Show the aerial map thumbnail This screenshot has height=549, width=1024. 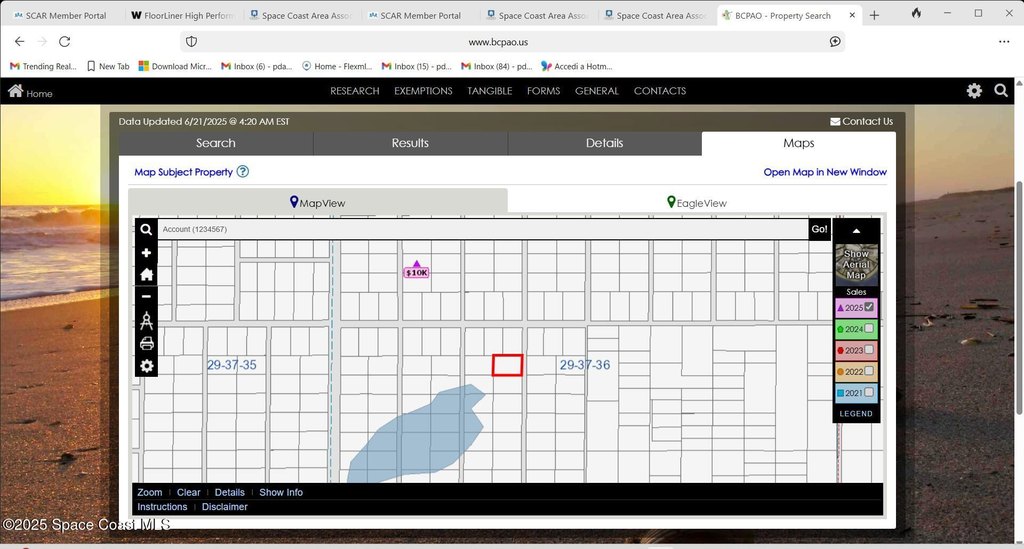[856, 264]
